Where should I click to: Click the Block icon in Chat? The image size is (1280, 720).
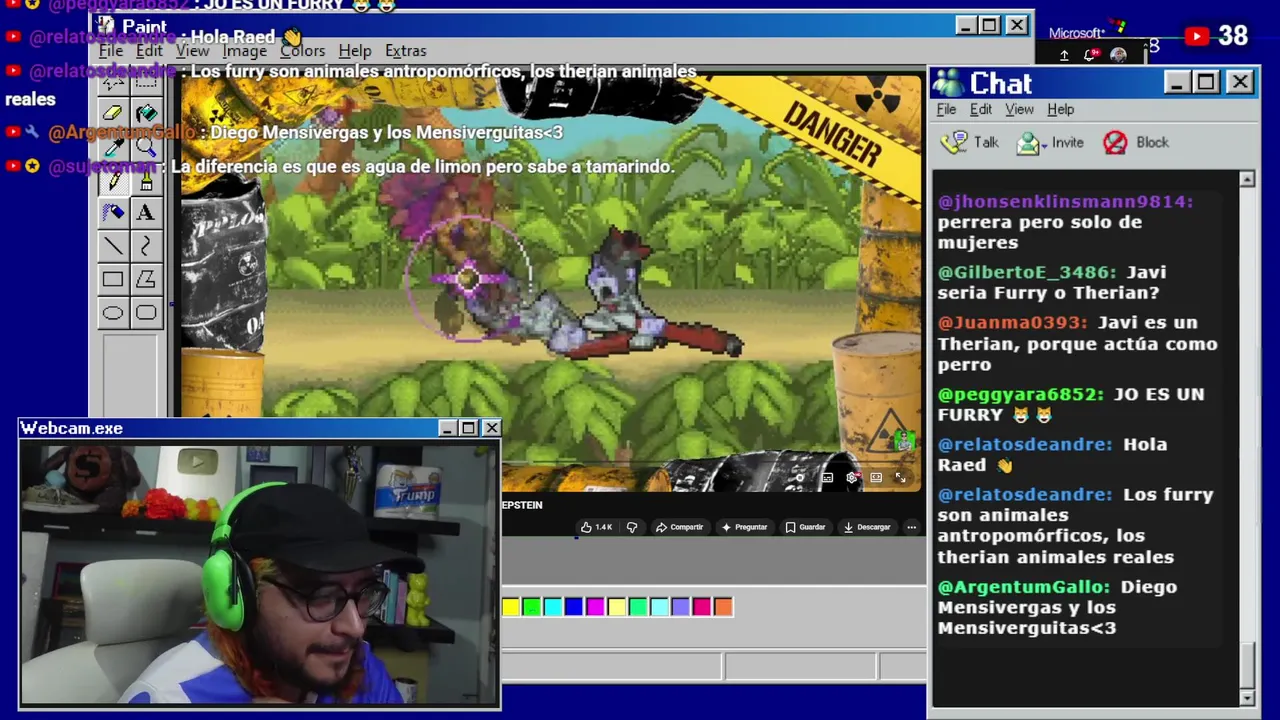(x=1115, y=142)
